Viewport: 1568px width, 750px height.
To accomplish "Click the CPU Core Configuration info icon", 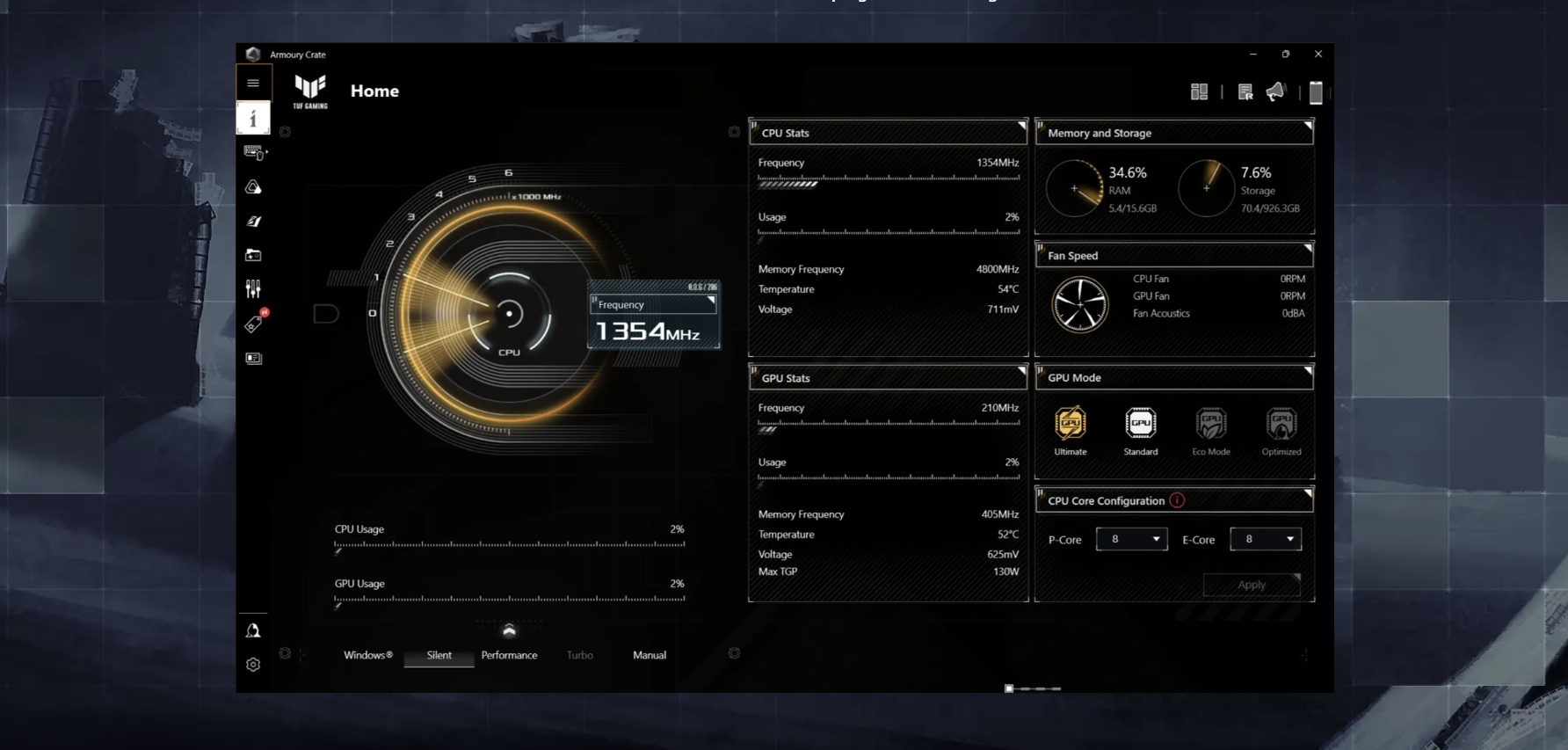I will click(x=1177, y=500).
